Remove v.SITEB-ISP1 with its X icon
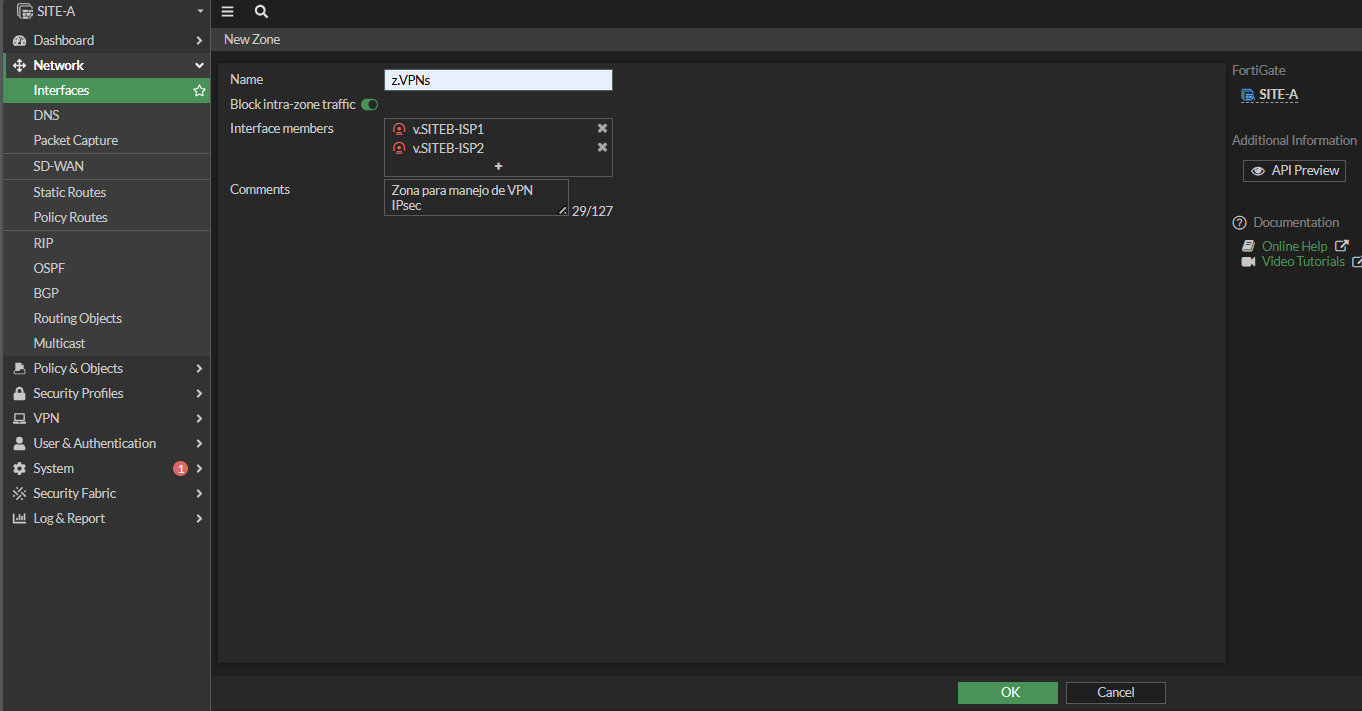 (602, 129)
